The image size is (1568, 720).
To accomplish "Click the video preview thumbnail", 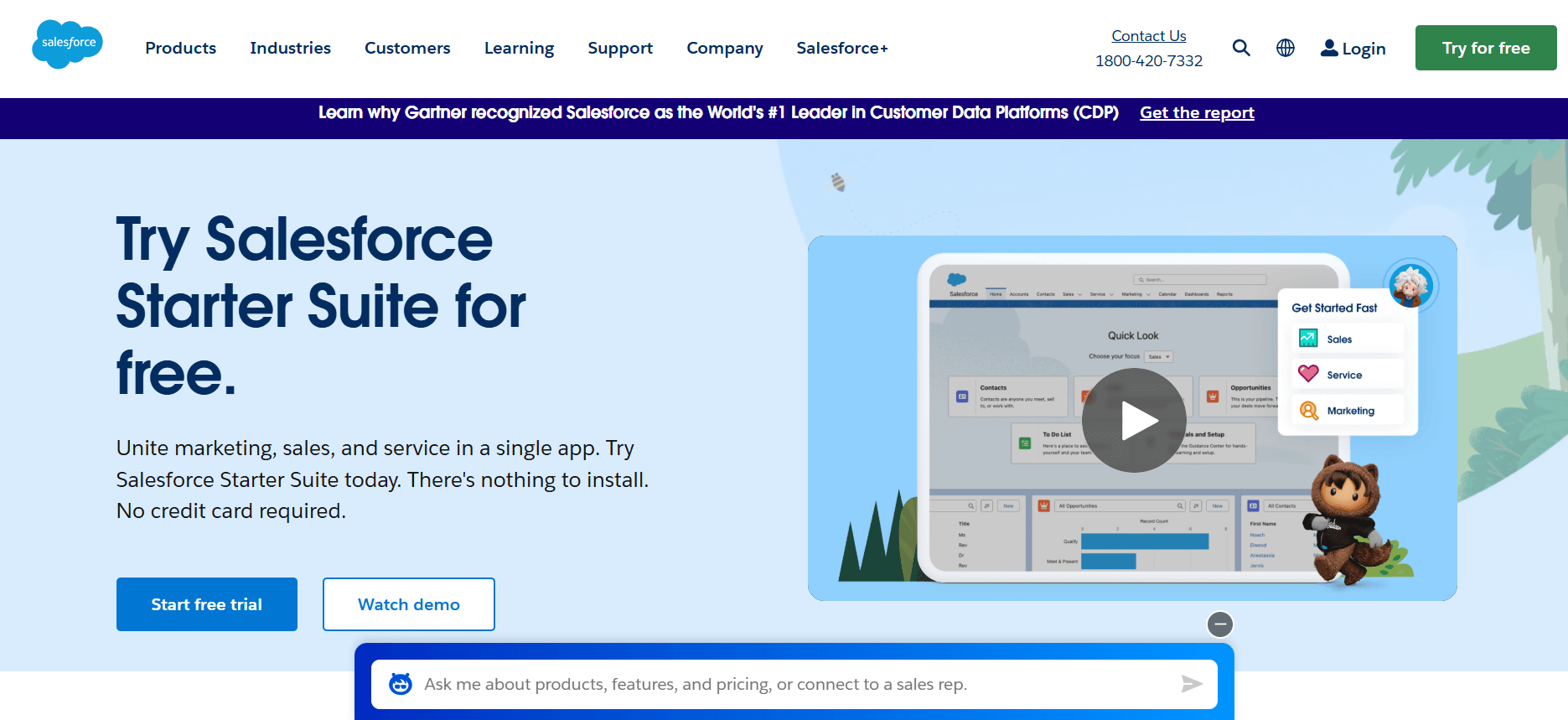I will pyautogui.click(x=1132, y=418).
